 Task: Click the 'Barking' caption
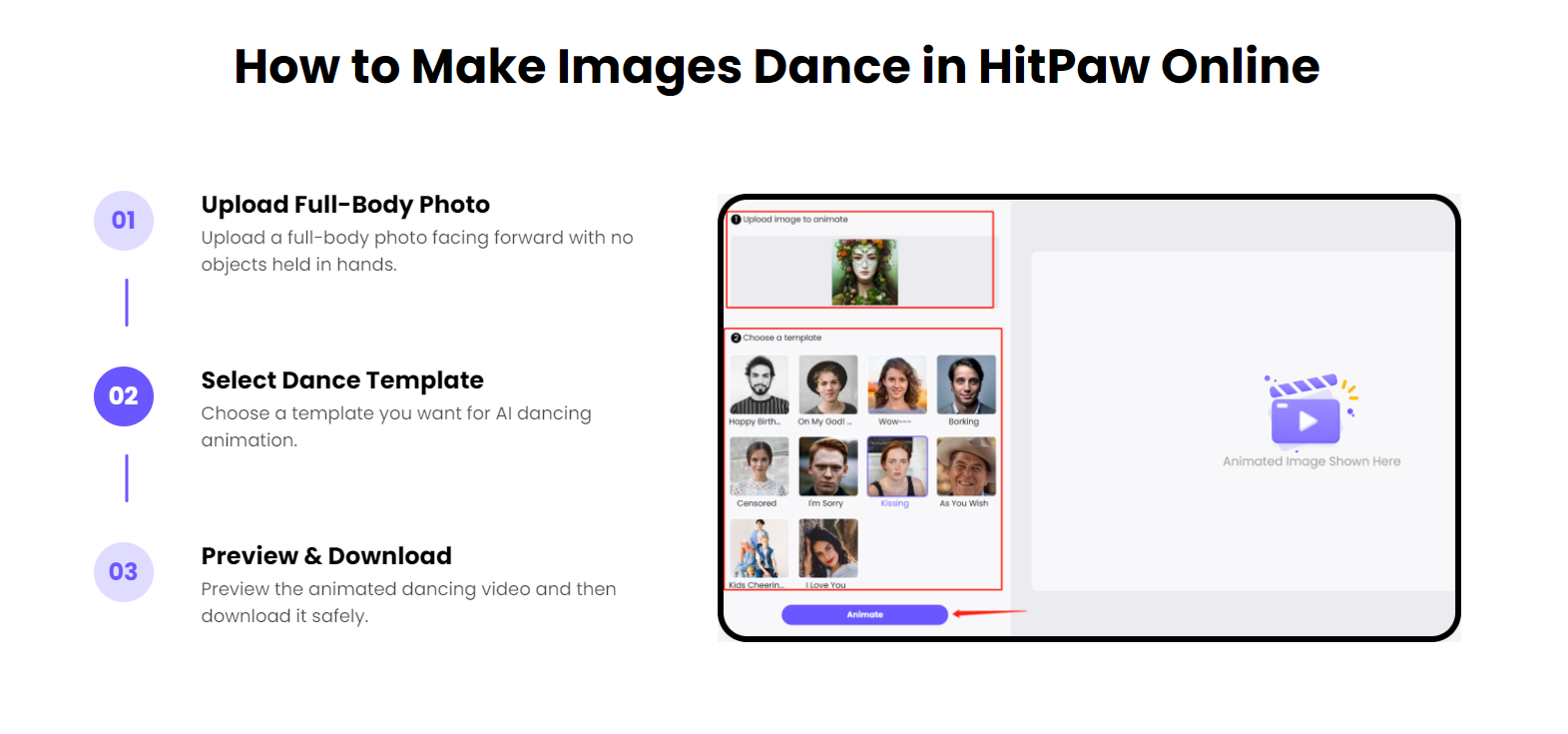(x=964, y=421)
